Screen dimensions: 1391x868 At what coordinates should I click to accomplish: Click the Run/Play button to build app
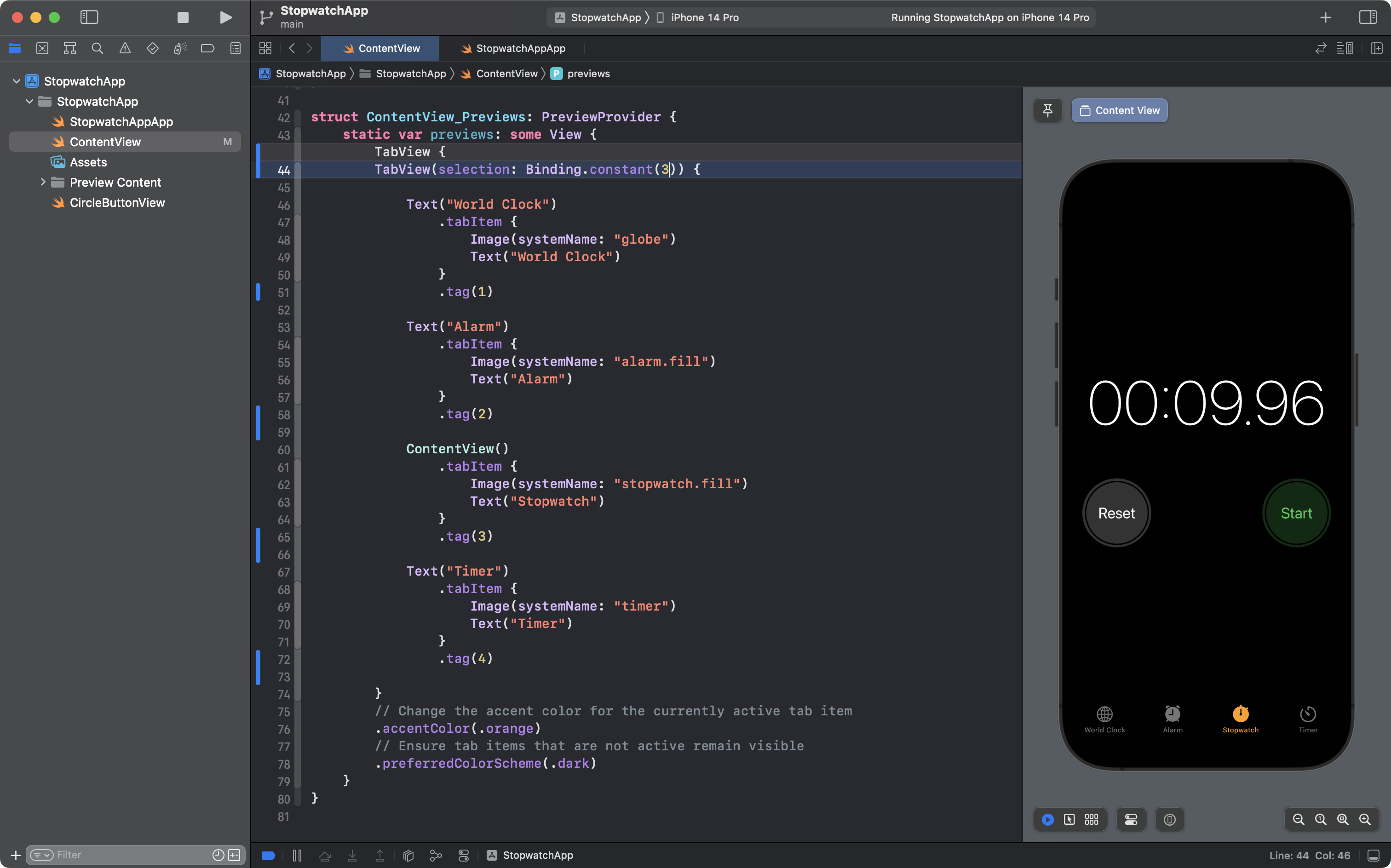click(x=225, y=17)
